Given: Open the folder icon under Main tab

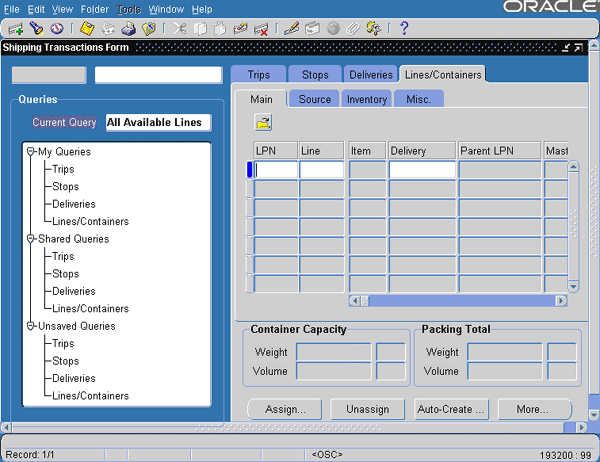Looking at the screenshot, I should [x=264, y=122].
